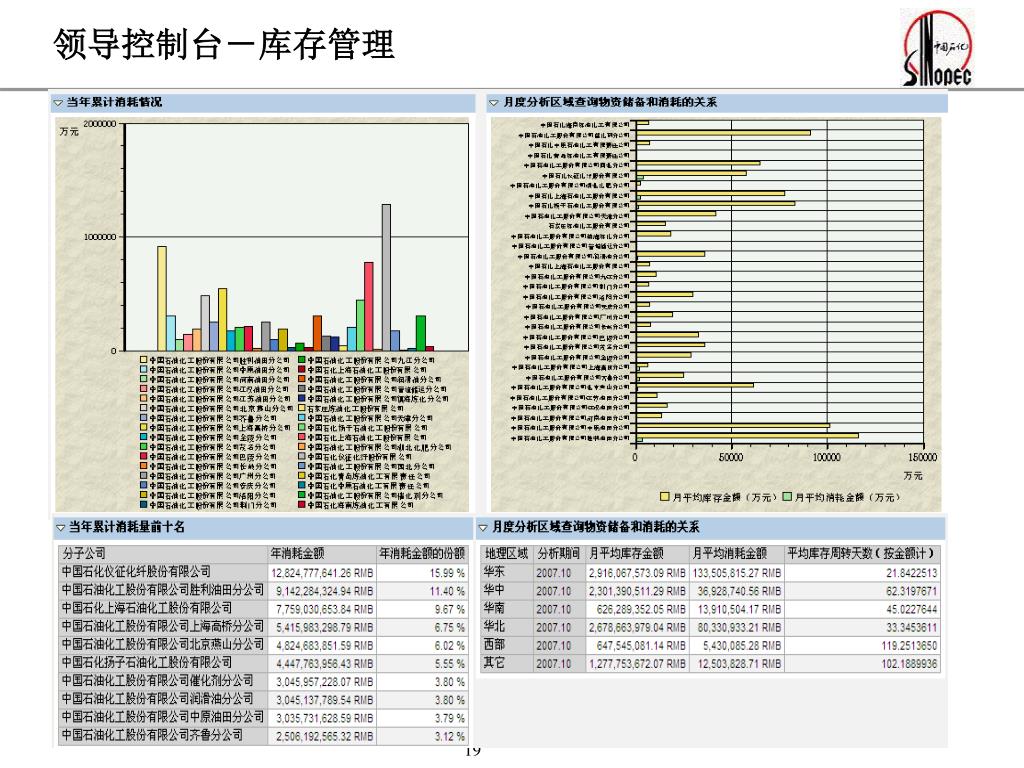
Task: Collapse the top-right 月度分析区域查询物资储备和消耗的关系 chart panel
Action: (x=494, y=103)
